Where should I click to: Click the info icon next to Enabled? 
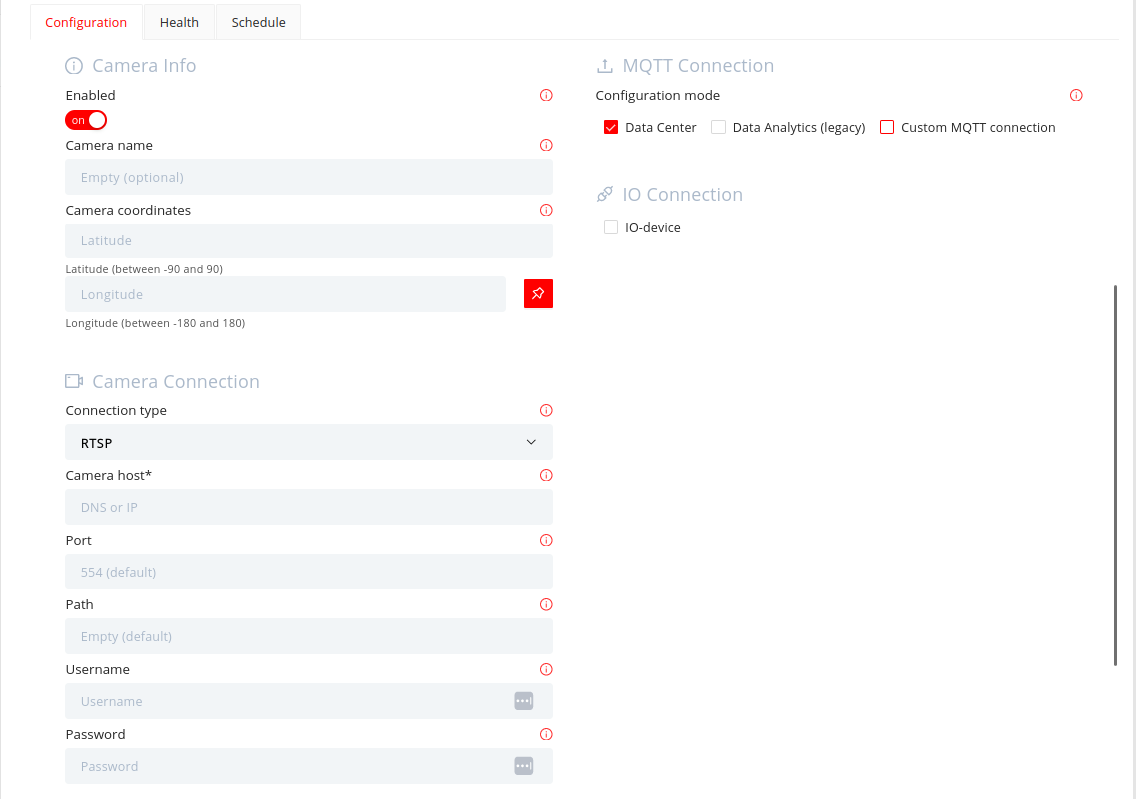[x=546, y=96]
